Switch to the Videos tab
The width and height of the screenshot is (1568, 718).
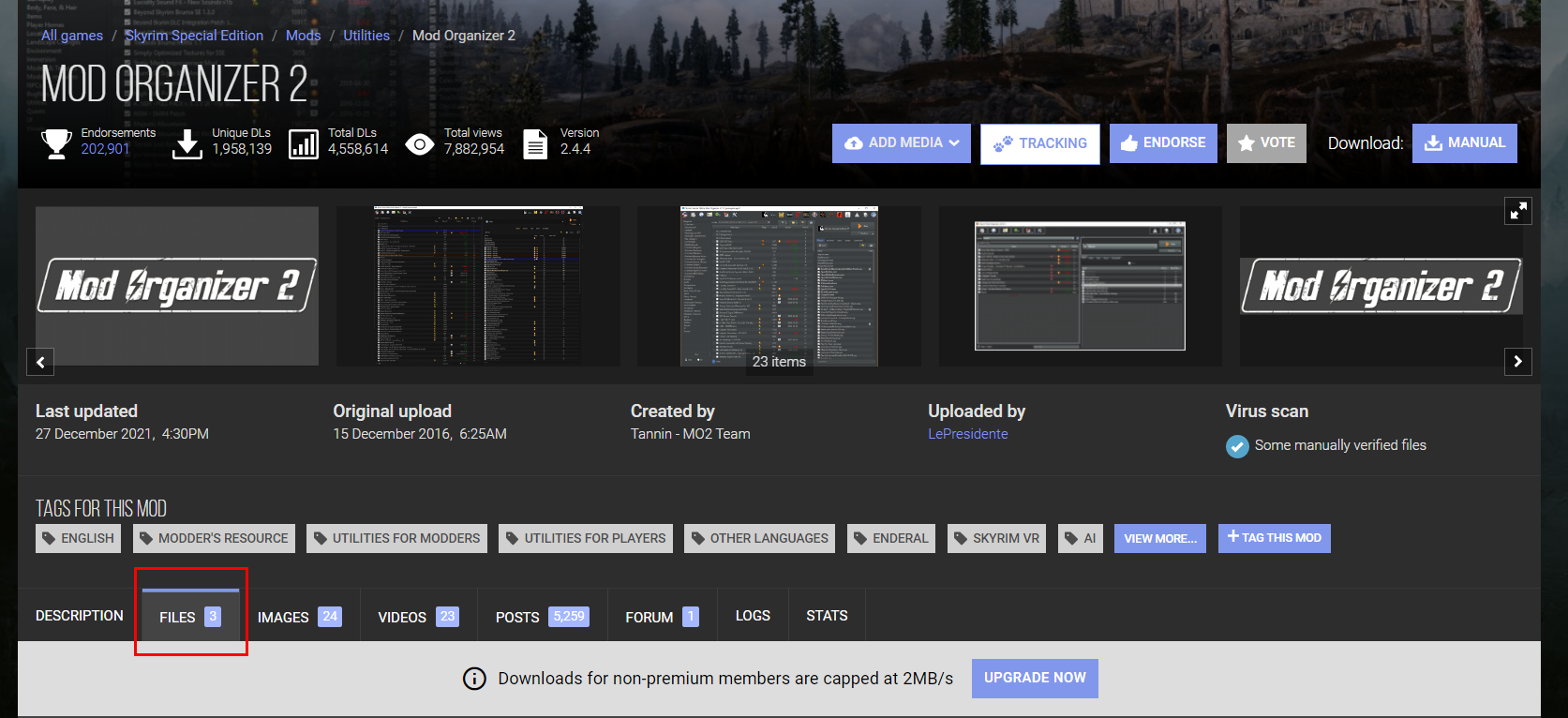(x=419, y=617)
